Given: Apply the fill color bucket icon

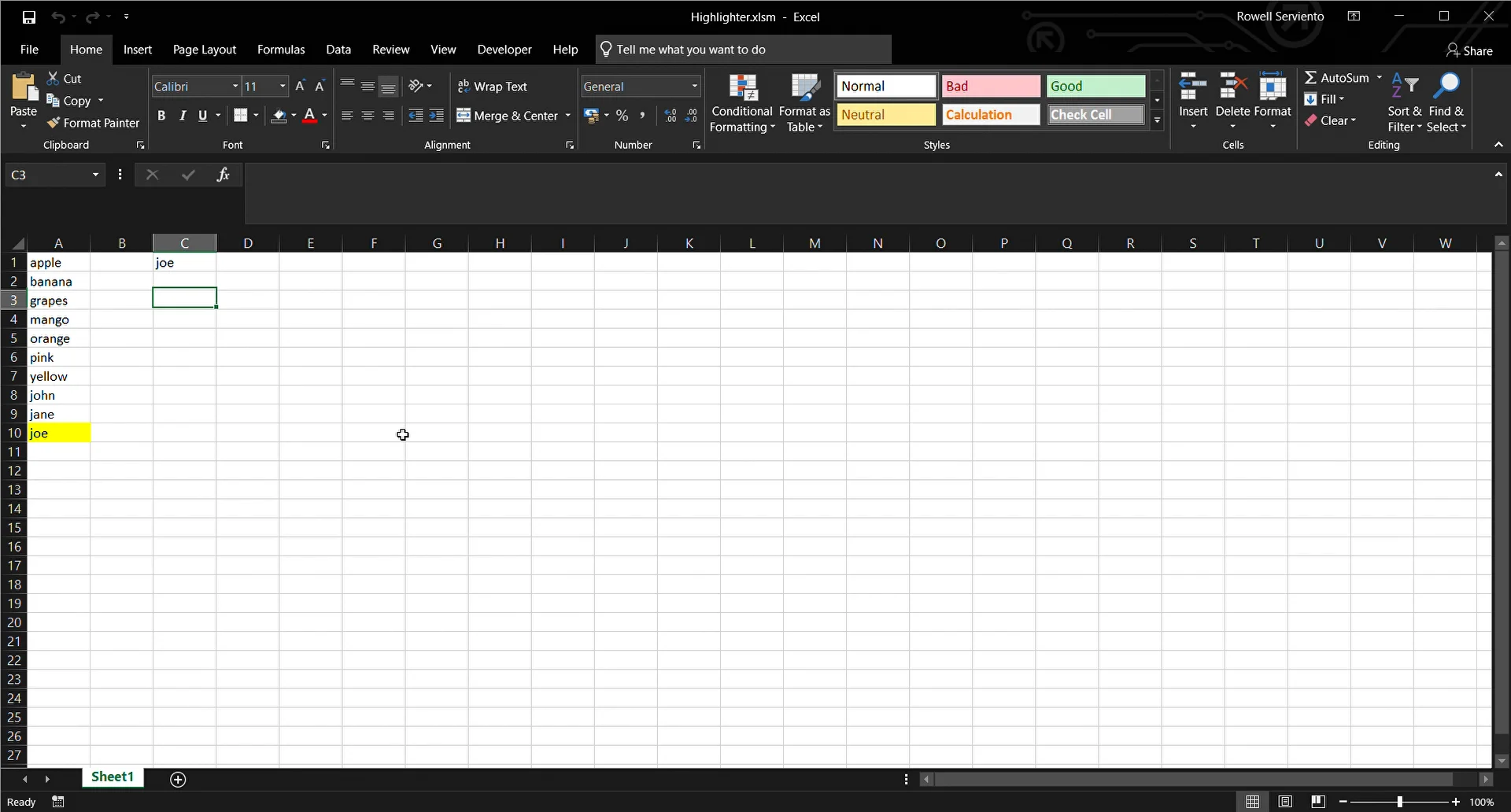Looking at the screenshot, I should (279, 116).
